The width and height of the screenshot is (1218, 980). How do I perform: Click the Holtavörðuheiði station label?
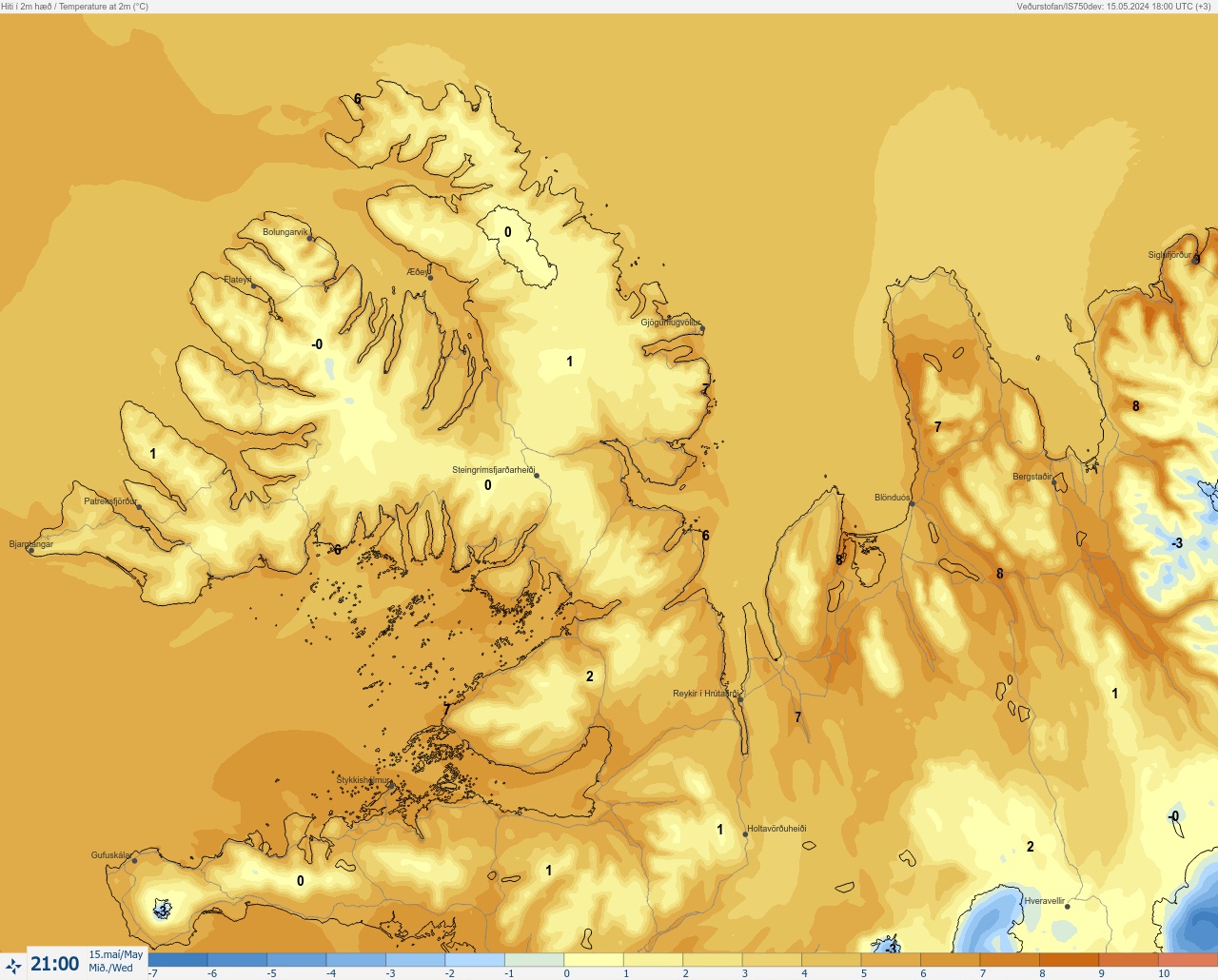(776, 829)
